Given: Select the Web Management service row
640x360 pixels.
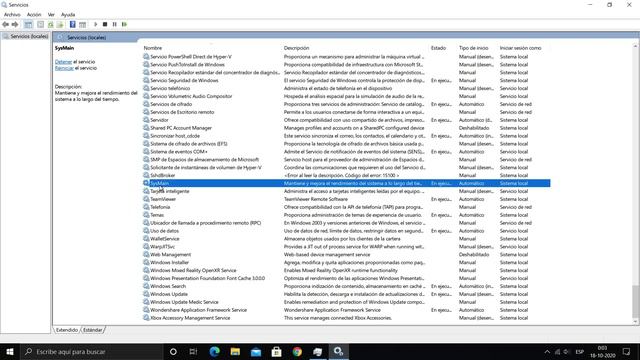Looking at the screenshot, I should click(x=347, y=254).
